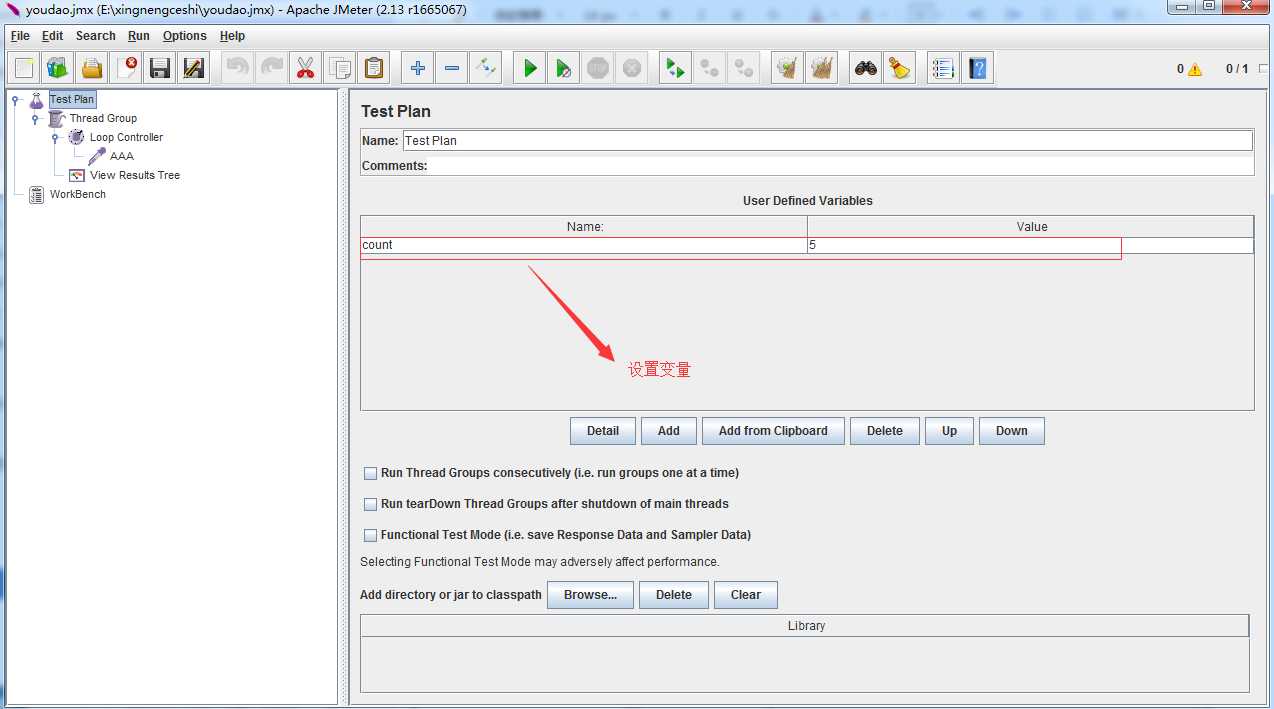Click Delete button under variables table
Image resolution: width=1274 pixels, height=709 pixels.
click(x=885, y=431)
